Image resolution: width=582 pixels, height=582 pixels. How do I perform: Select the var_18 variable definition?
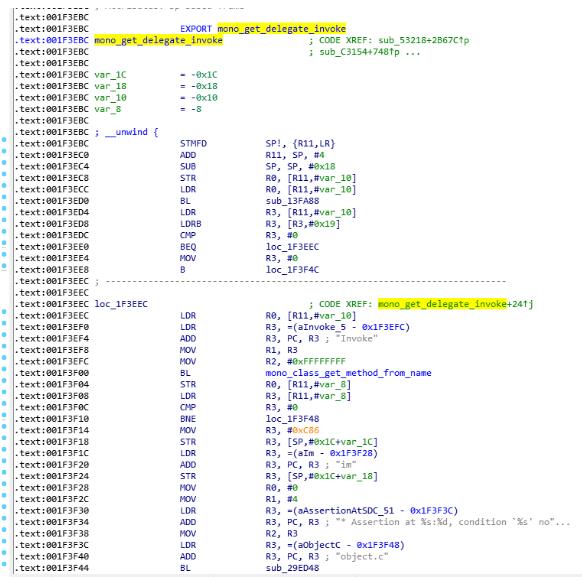[x=110, y=86]
